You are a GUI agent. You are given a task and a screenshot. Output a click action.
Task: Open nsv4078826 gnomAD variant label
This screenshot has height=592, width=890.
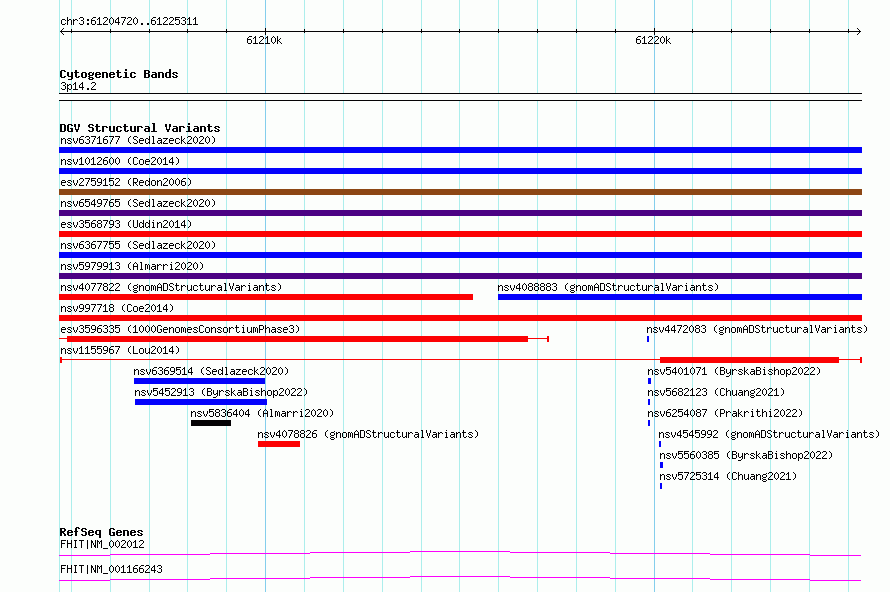tap(368, 434)
